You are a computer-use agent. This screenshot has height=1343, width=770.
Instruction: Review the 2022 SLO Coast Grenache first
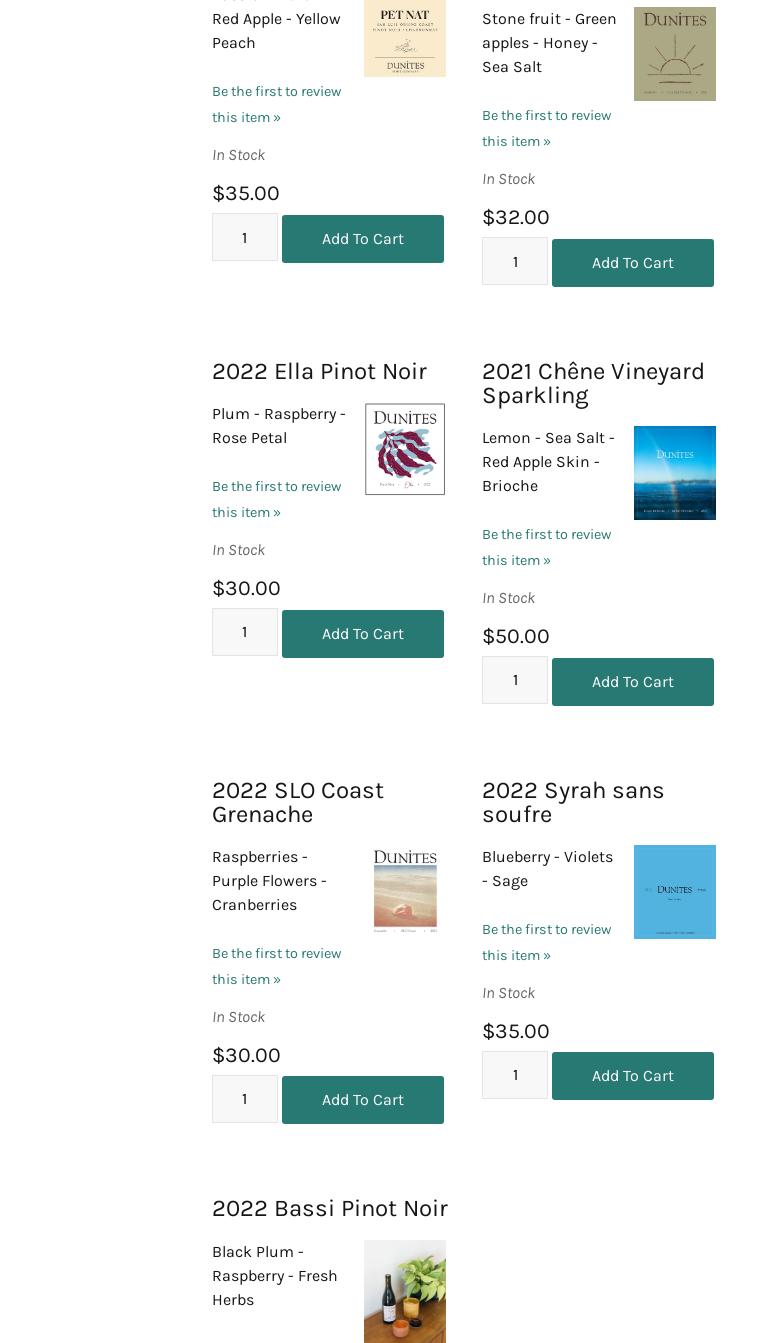[x=276, y=966]
